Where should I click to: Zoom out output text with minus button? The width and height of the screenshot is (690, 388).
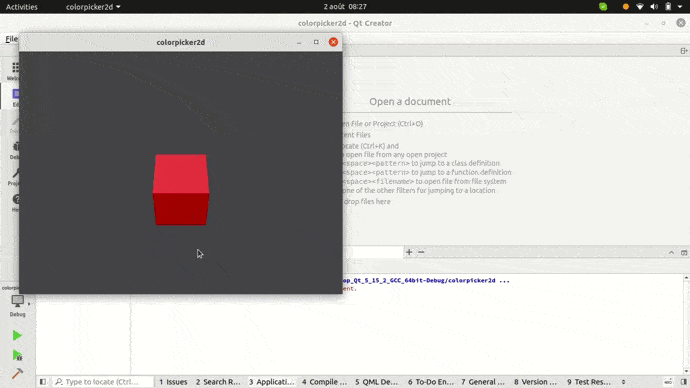point(421,252)
